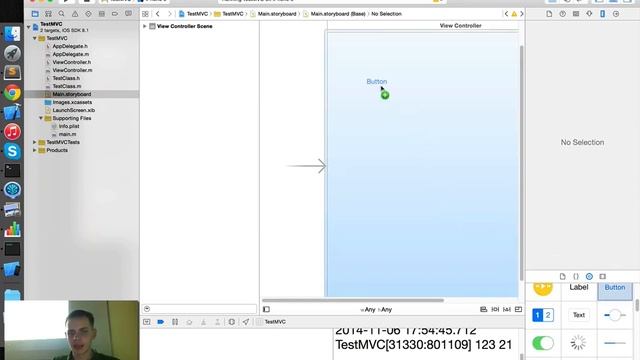640x360 pixels.
Task: Select Main.storyboard in navigator
Action: (x=71, y=94)
